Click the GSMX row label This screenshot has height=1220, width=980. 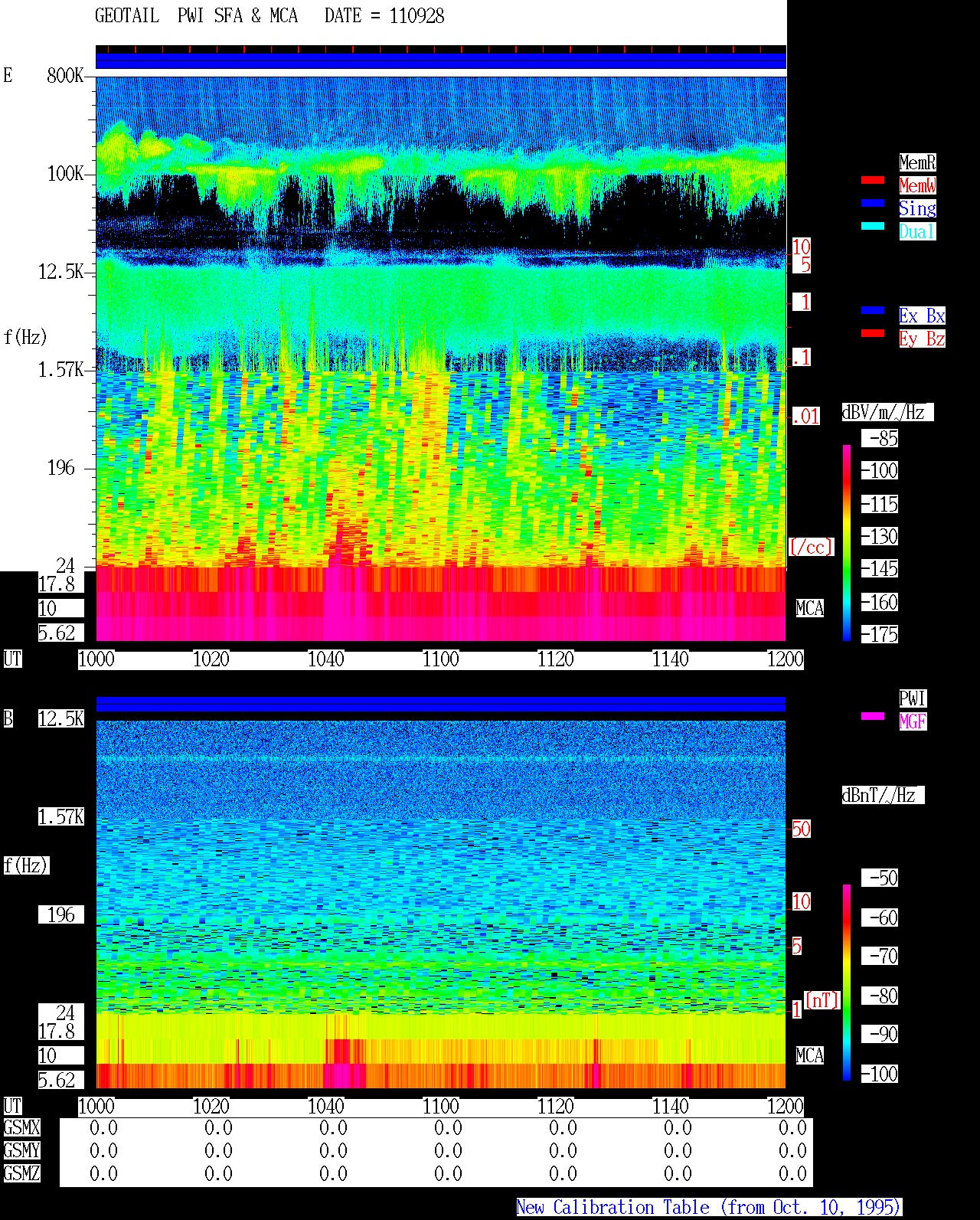pyautogui.click(x=21, y=1128)
